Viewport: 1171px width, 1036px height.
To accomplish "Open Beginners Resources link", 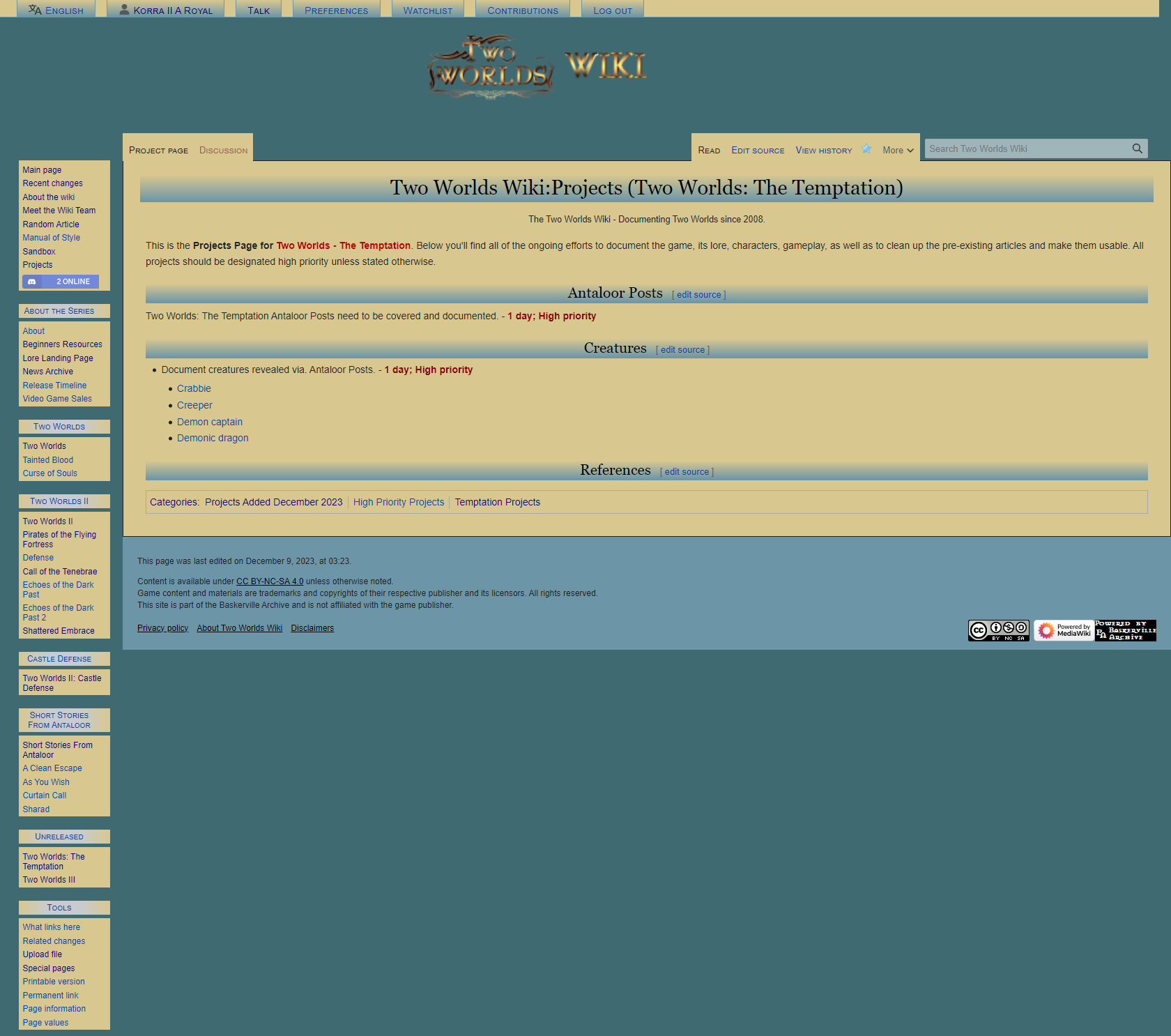I will (62, 344).
